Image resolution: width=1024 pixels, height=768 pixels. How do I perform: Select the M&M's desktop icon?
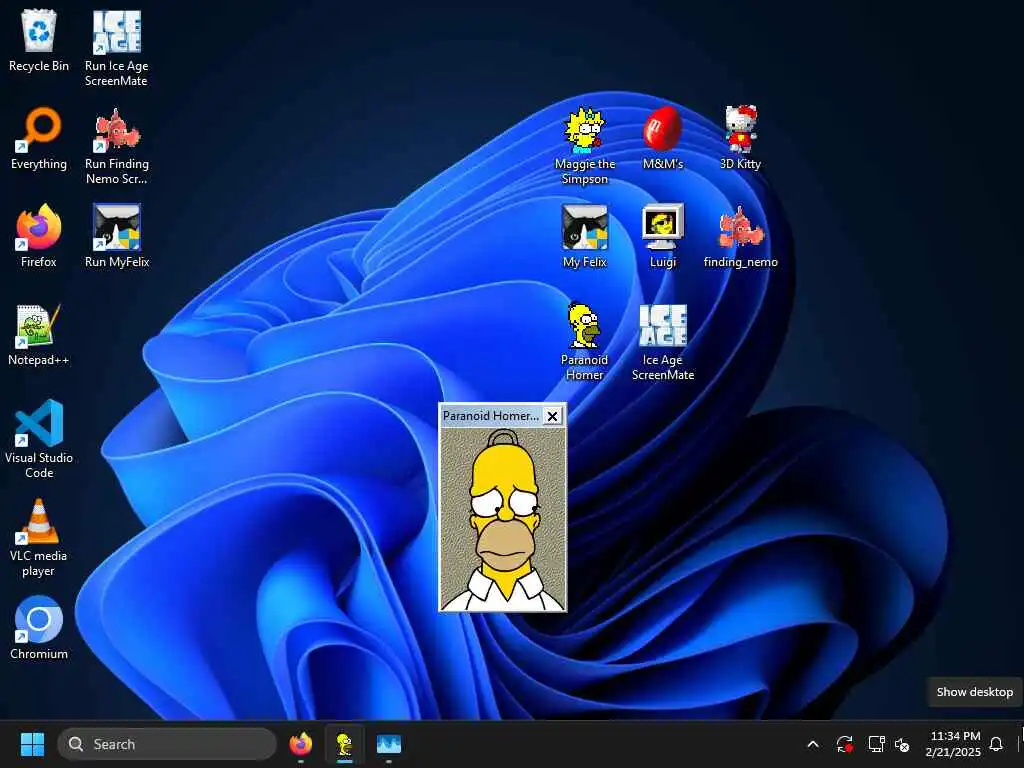[662, 138]
